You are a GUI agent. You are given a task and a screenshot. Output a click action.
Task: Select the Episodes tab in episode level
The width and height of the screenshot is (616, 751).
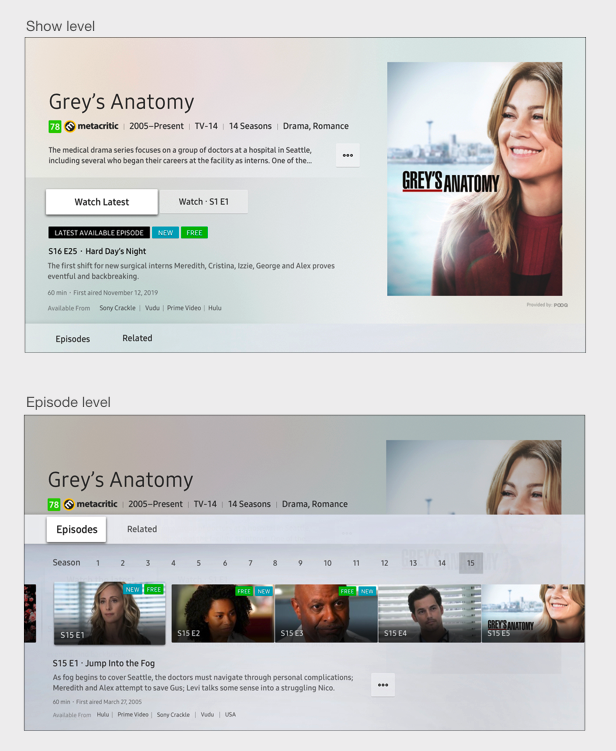(77, 529)
